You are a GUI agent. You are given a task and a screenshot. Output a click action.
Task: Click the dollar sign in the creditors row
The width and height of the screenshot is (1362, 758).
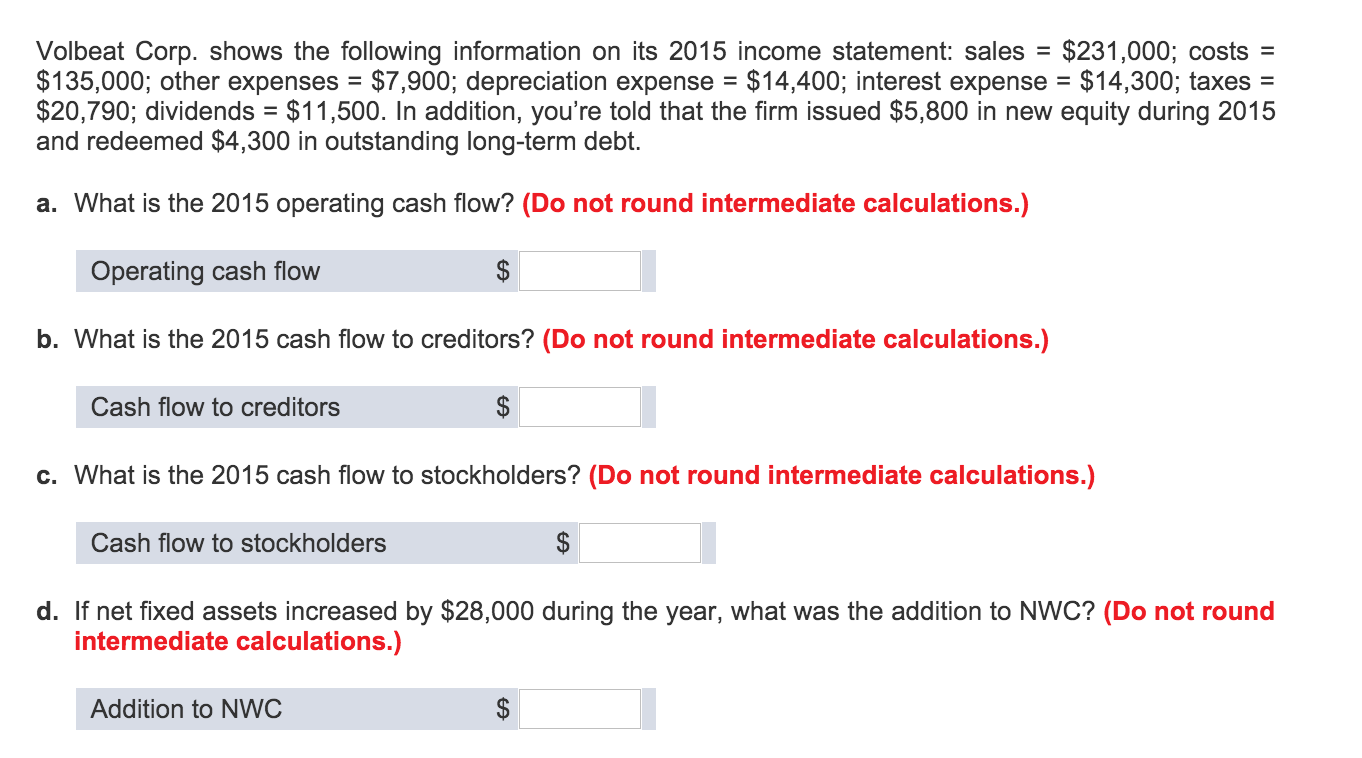tap(504, 407)
